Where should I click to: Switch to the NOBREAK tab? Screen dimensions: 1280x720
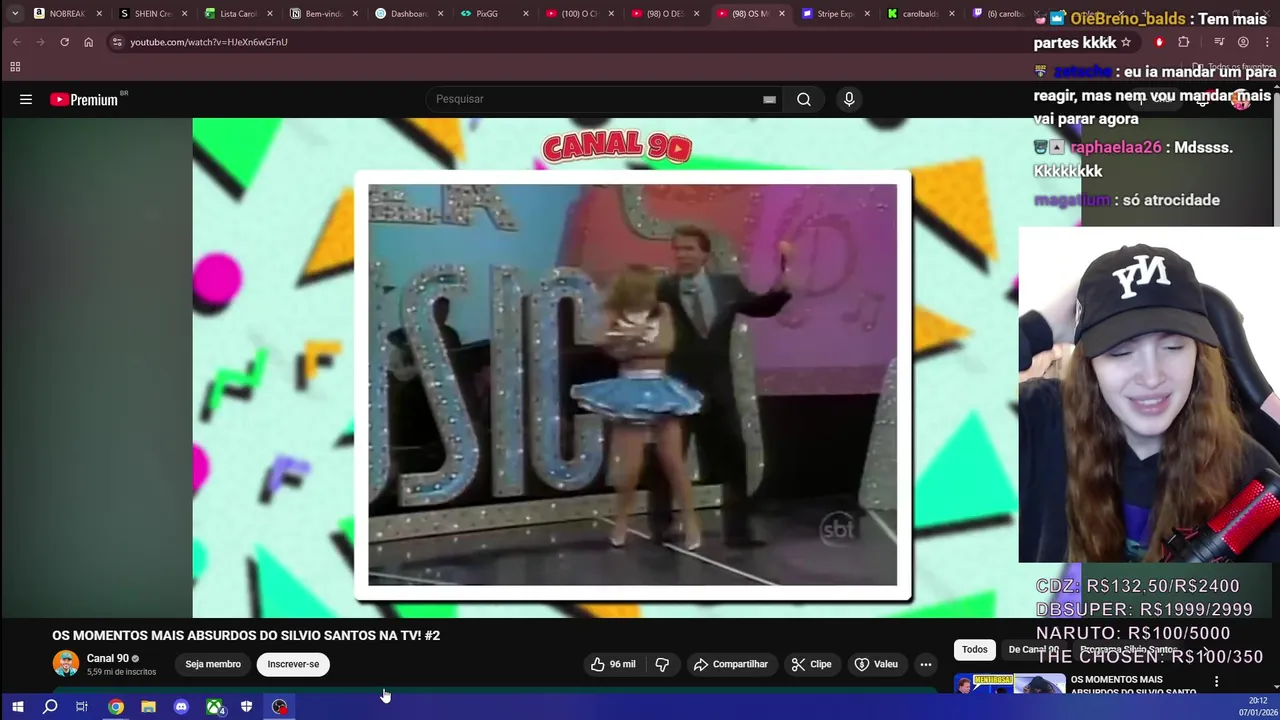pyautogui.click(x=67, y=14)
